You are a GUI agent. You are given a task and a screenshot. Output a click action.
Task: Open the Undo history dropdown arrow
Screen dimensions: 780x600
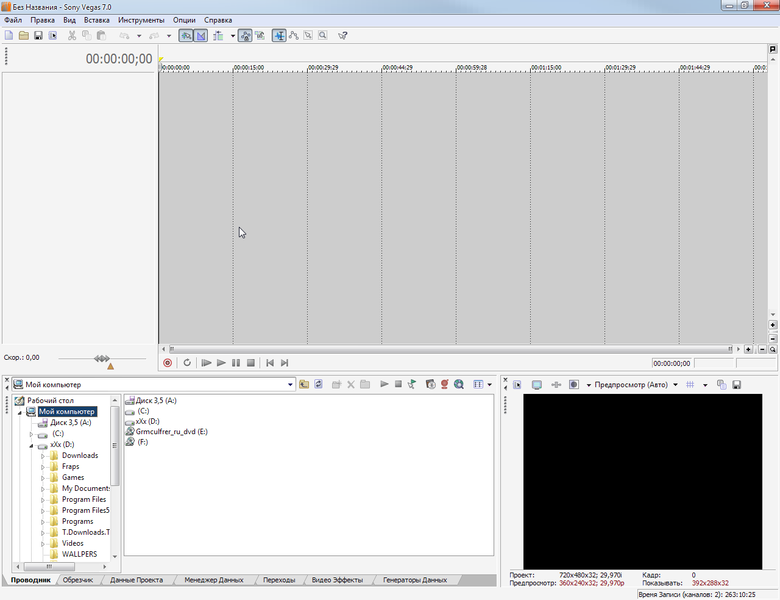pyautogui.click(x=139, y=36)
